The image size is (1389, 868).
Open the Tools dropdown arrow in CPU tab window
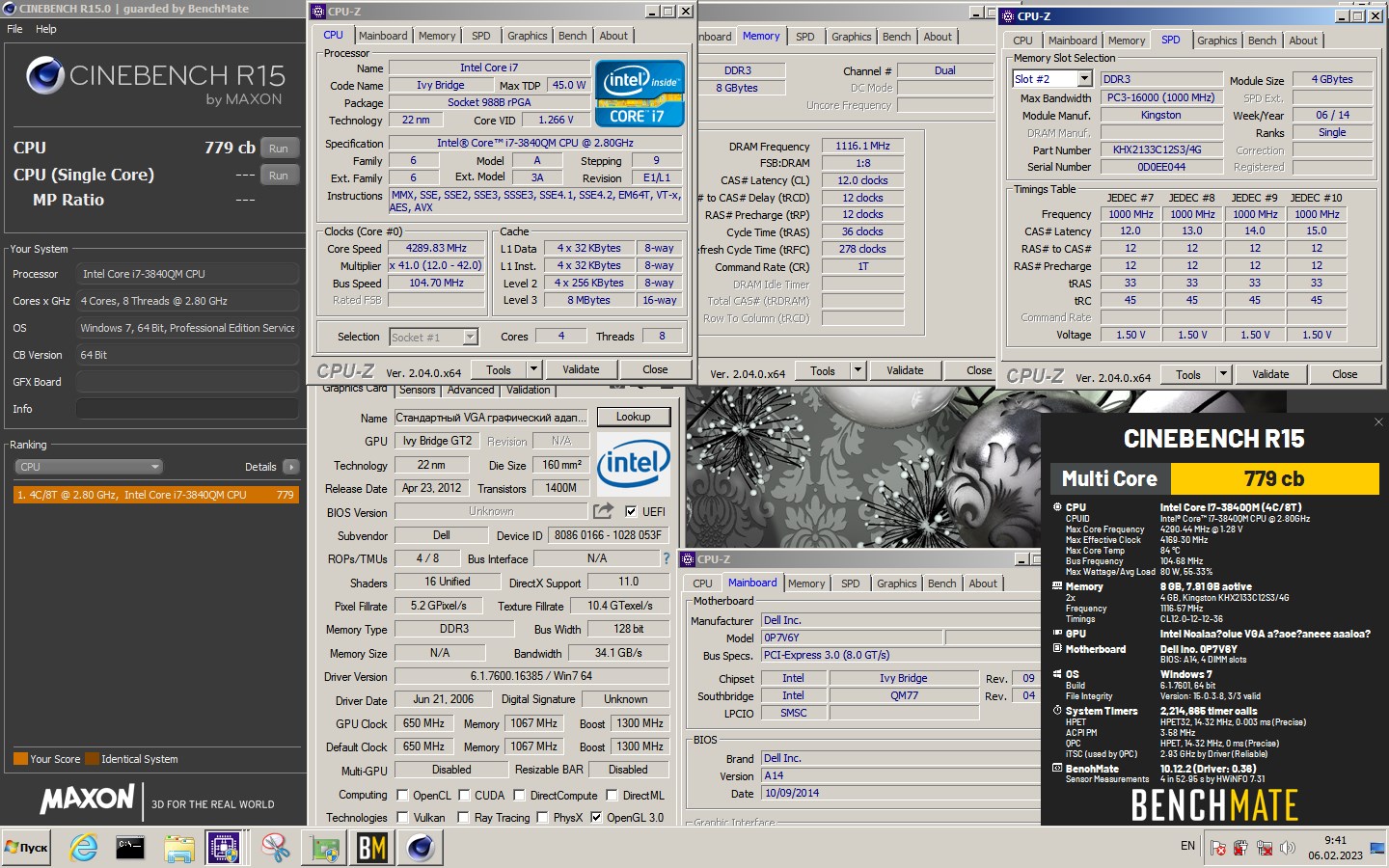pyautogui.click(x=533, y=369)
